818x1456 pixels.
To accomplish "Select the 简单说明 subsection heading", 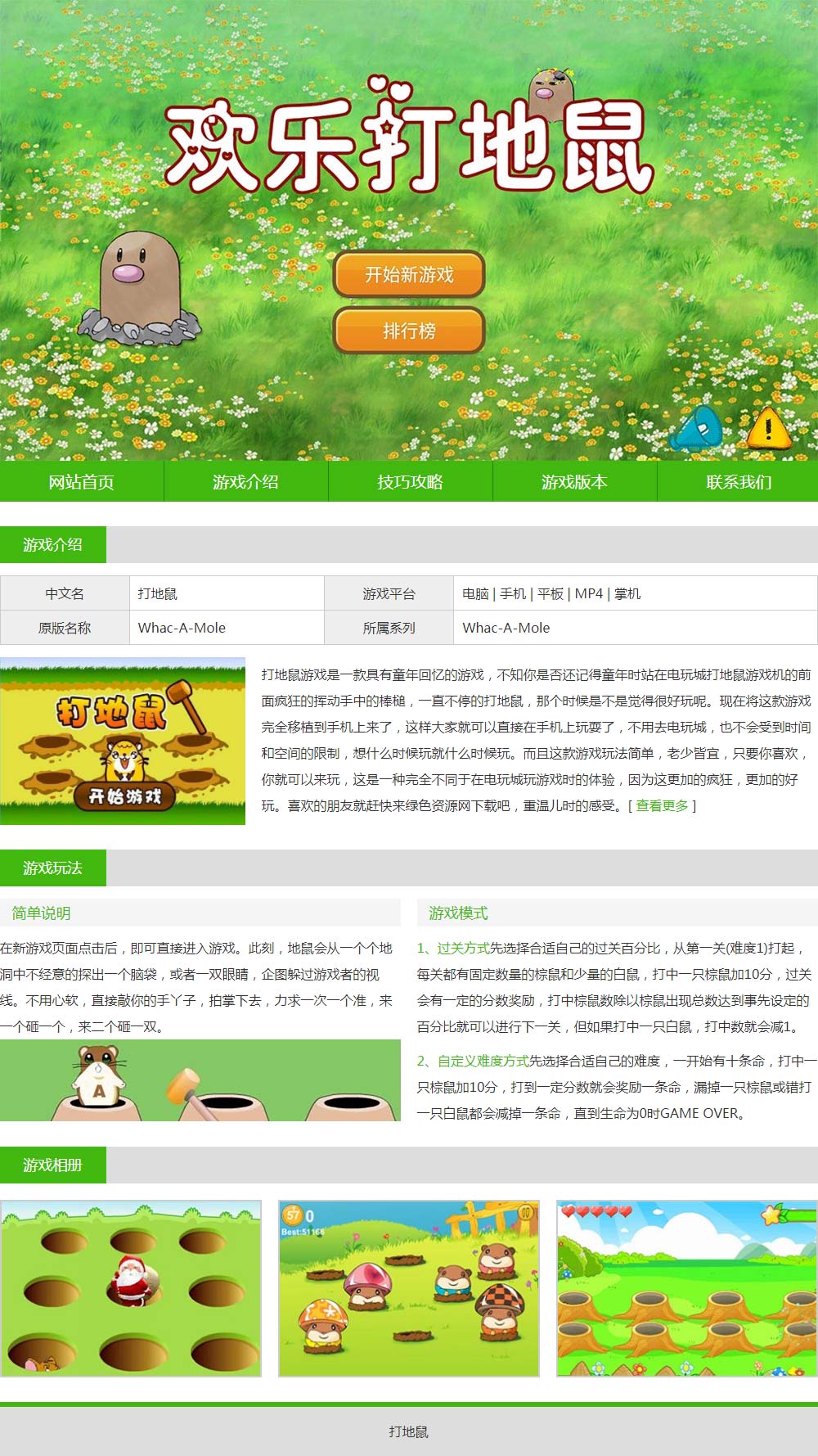I will pyautogui.click(x=41, y=913).
